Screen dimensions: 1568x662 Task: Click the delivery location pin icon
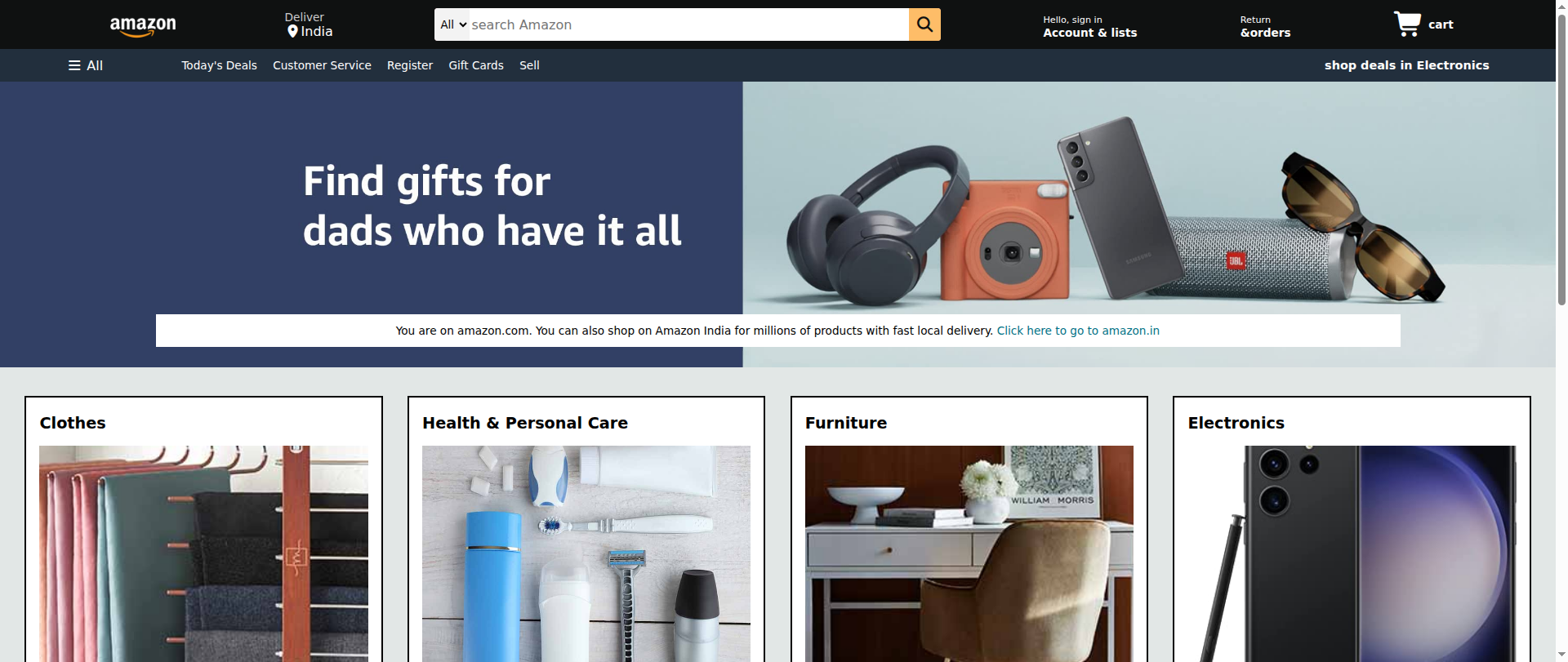pos(292,32)
